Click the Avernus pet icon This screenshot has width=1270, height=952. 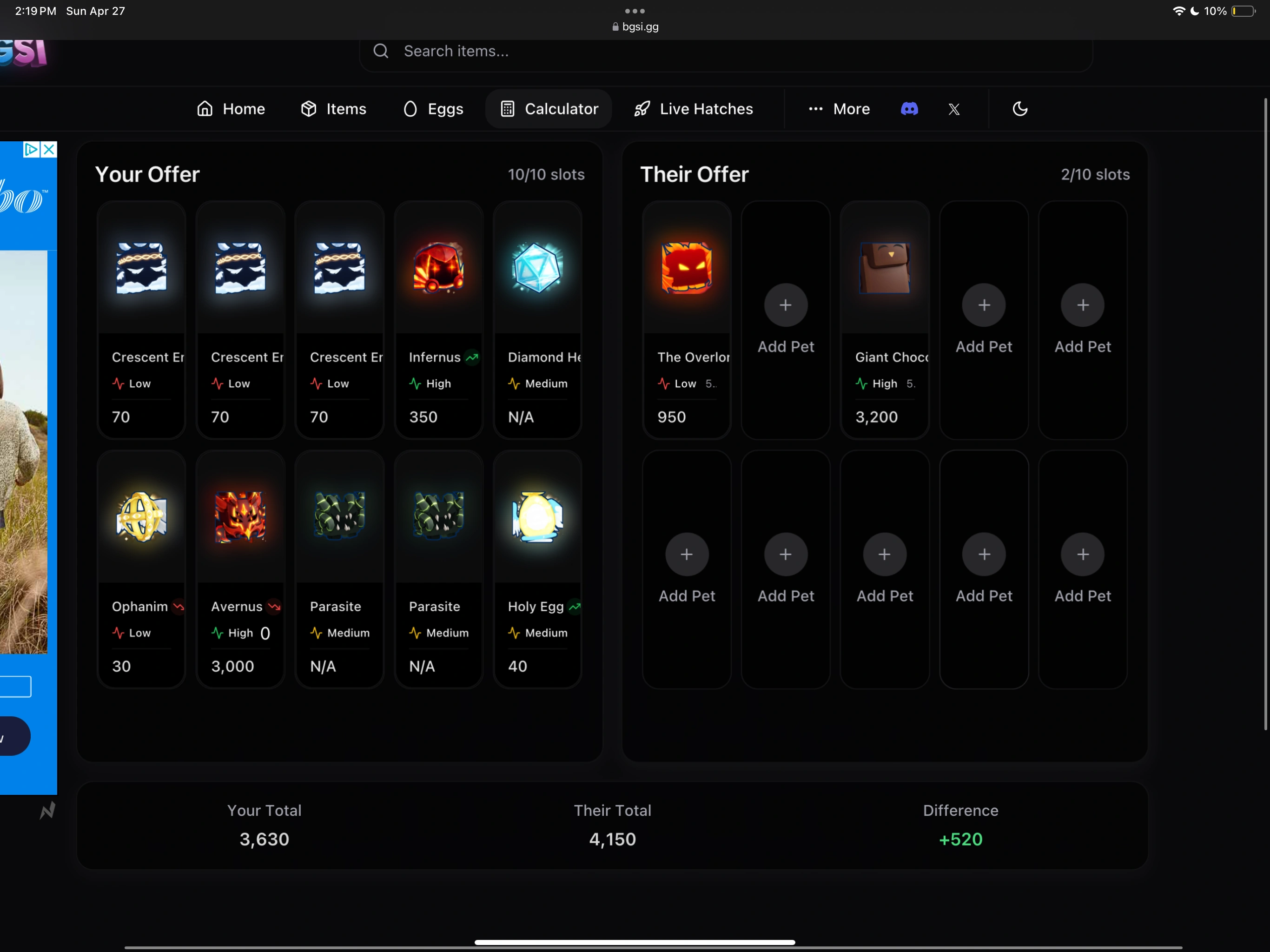(x=240, y=517)
